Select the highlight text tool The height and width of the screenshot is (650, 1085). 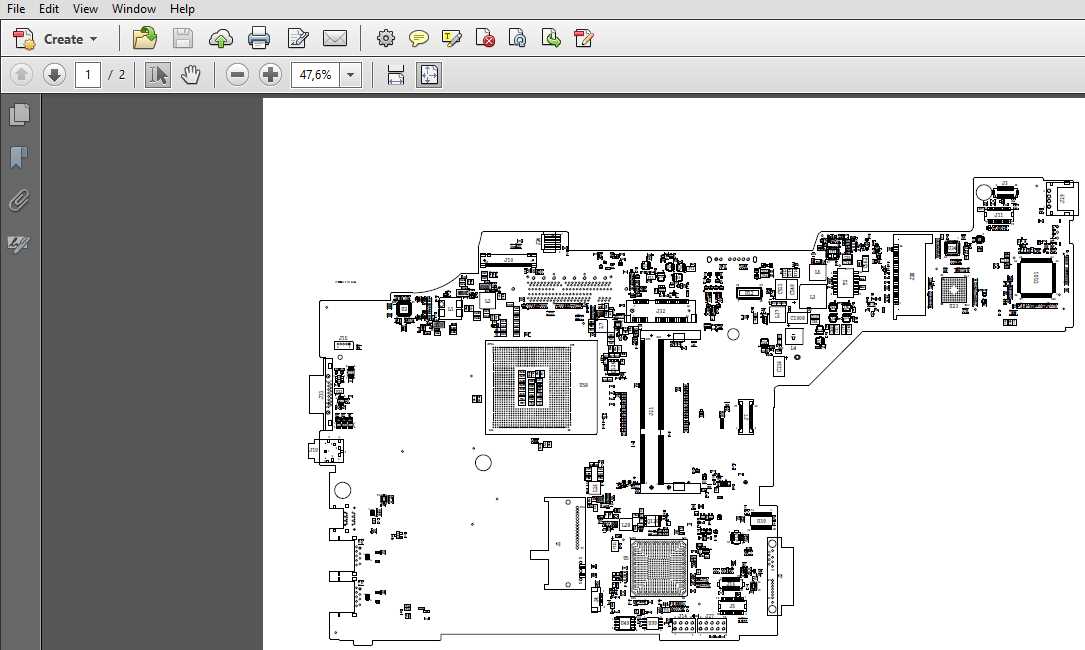451,39
